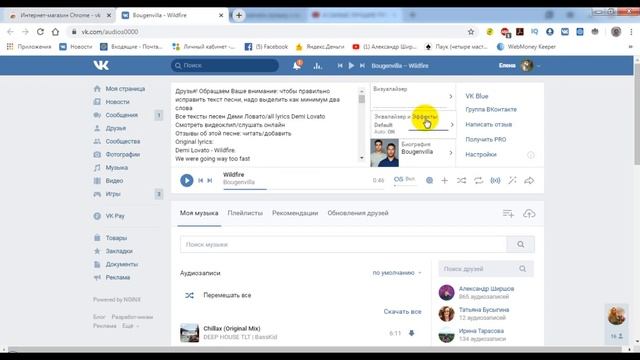Open VK Blue link

(477, 96)
